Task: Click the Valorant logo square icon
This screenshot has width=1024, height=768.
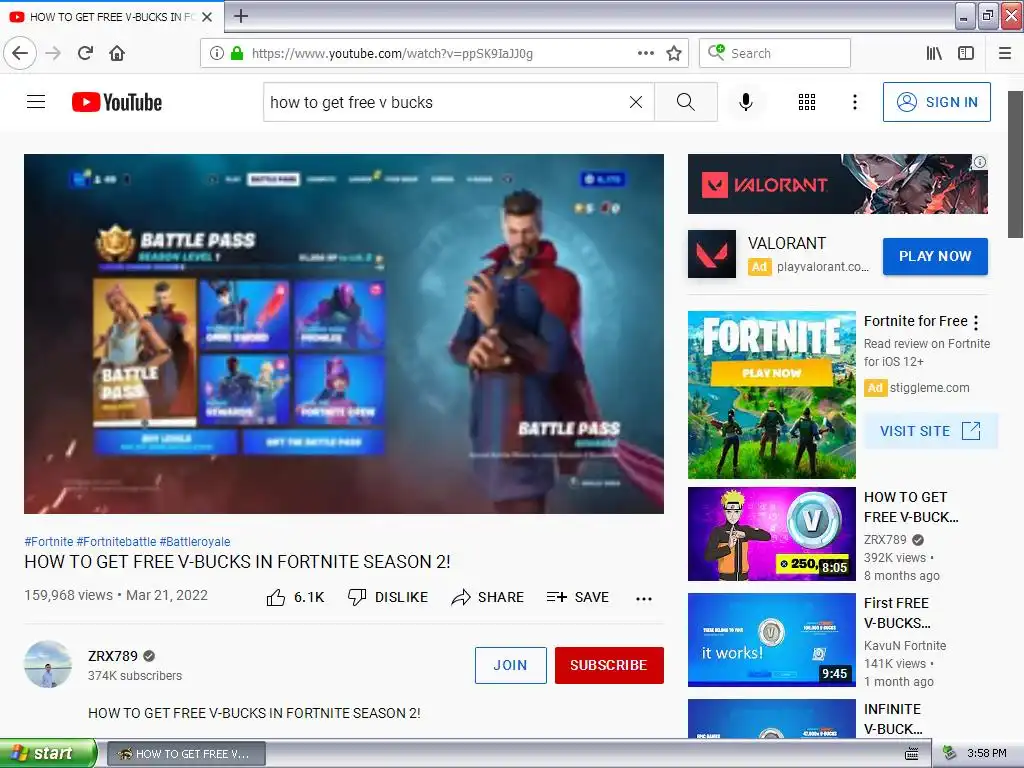Action: click(x=712, y=253)
